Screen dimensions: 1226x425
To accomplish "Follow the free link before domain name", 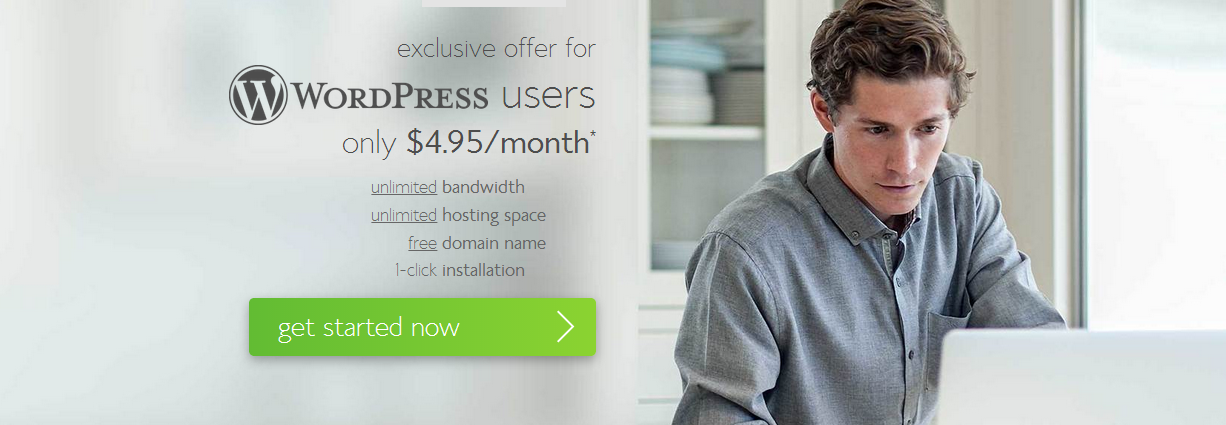I will tap(422, 243).
